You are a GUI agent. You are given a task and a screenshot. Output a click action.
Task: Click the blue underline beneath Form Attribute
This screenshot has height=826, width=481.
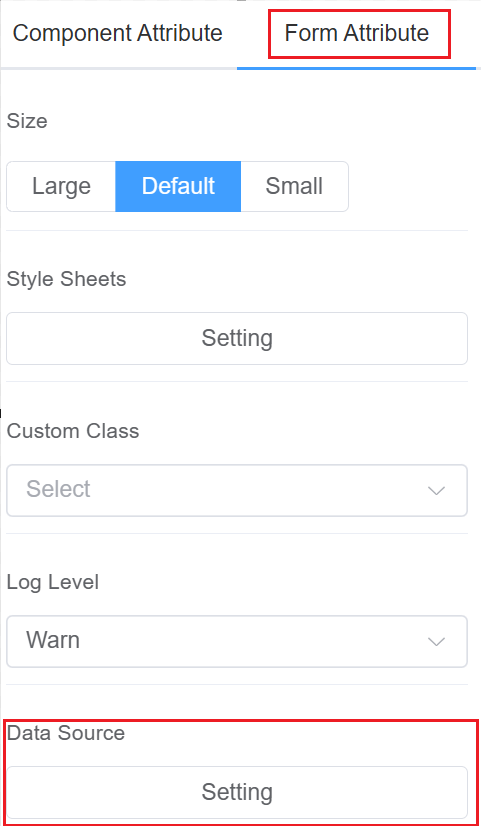tap(357, 68)
